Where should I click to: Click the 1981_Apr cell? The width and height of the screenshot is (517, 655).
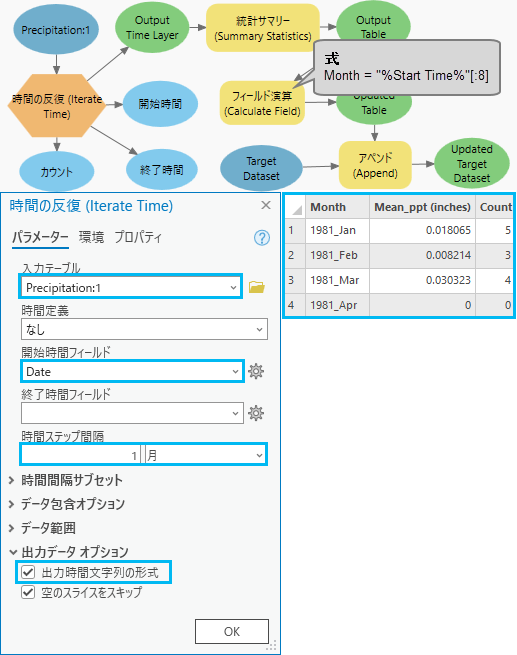(x=337, y=305)
